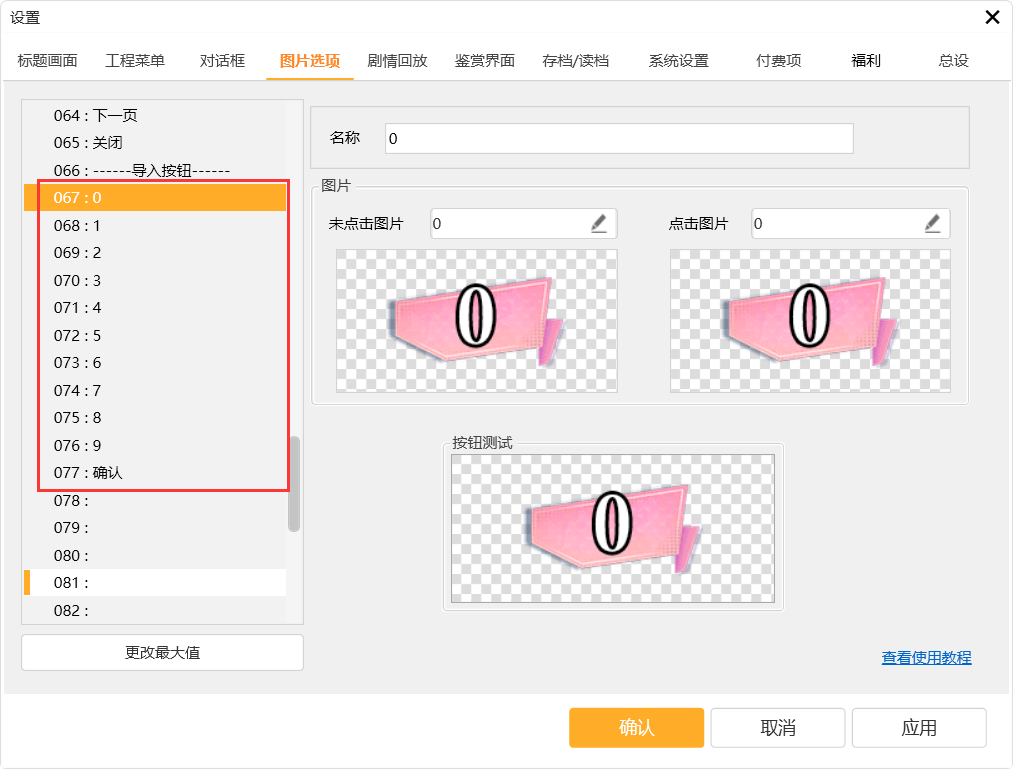Screen dimensions: 1013x769
Task: Select the 存档/读档 tab
Action: (x=575, y=61)
